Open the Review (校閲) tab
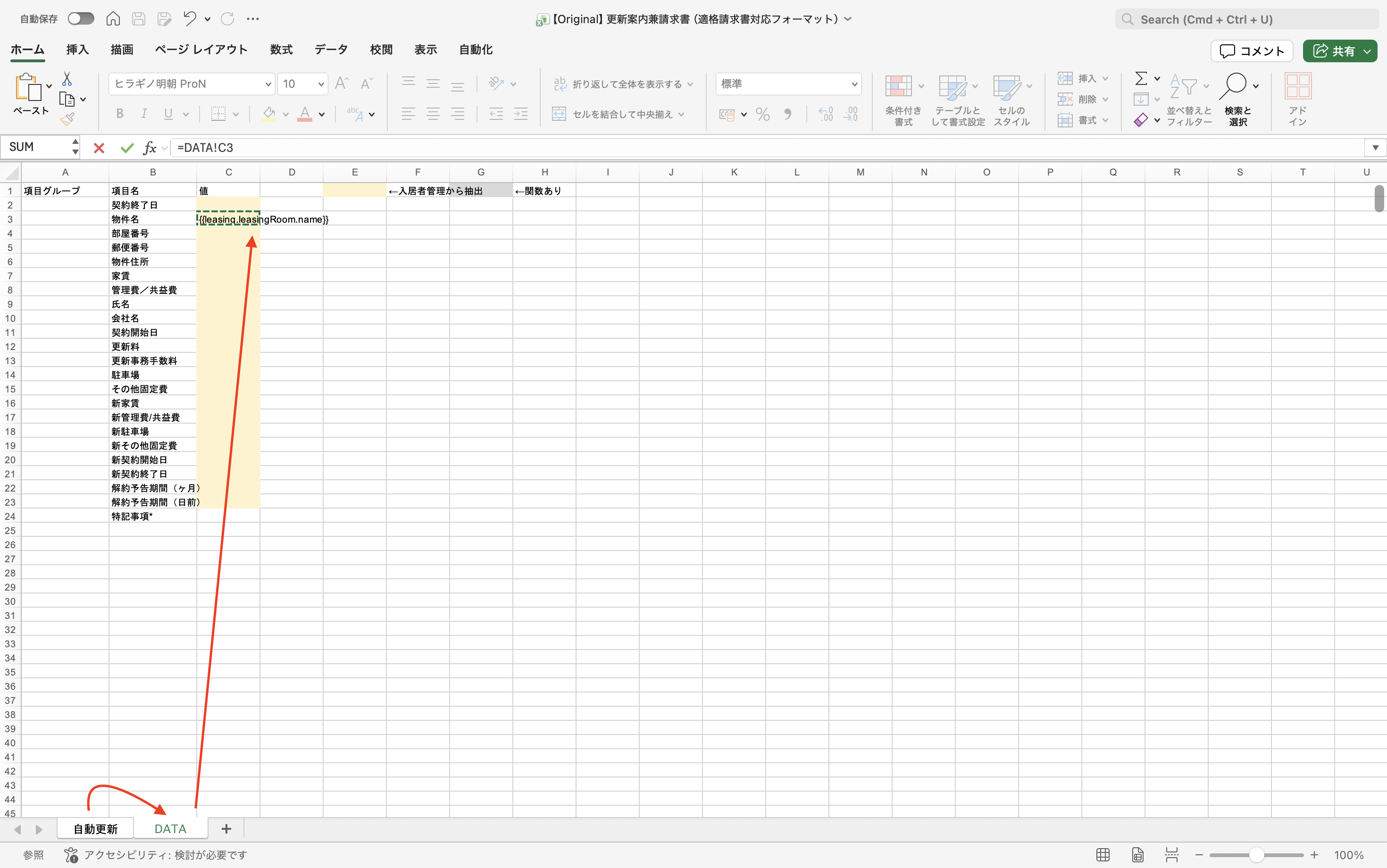Screen dimensions: 1387x868 381,50
